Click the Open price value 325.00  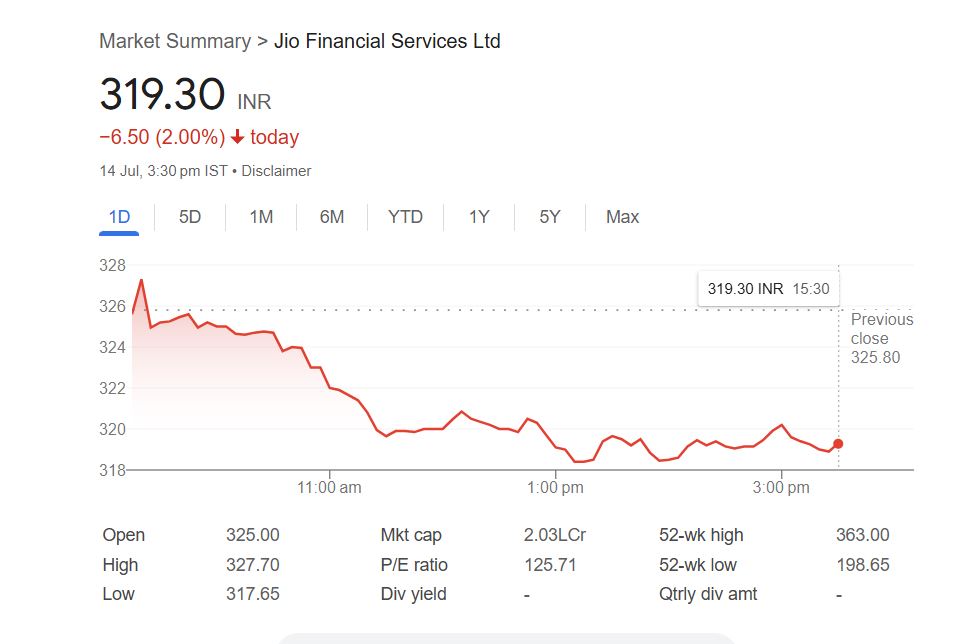click(253, 535)
